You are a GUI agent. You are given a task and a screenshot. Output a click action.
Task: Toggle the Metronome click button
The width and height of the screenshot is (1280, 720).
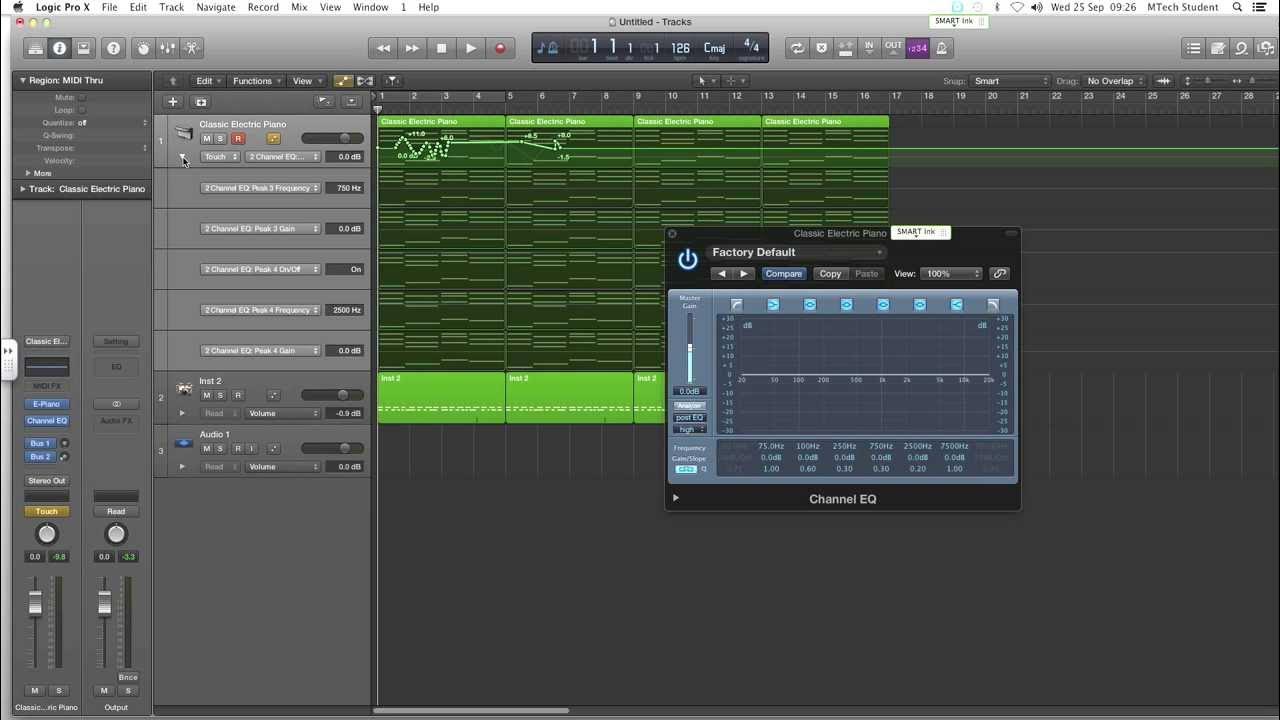click(x=942, y=48)
